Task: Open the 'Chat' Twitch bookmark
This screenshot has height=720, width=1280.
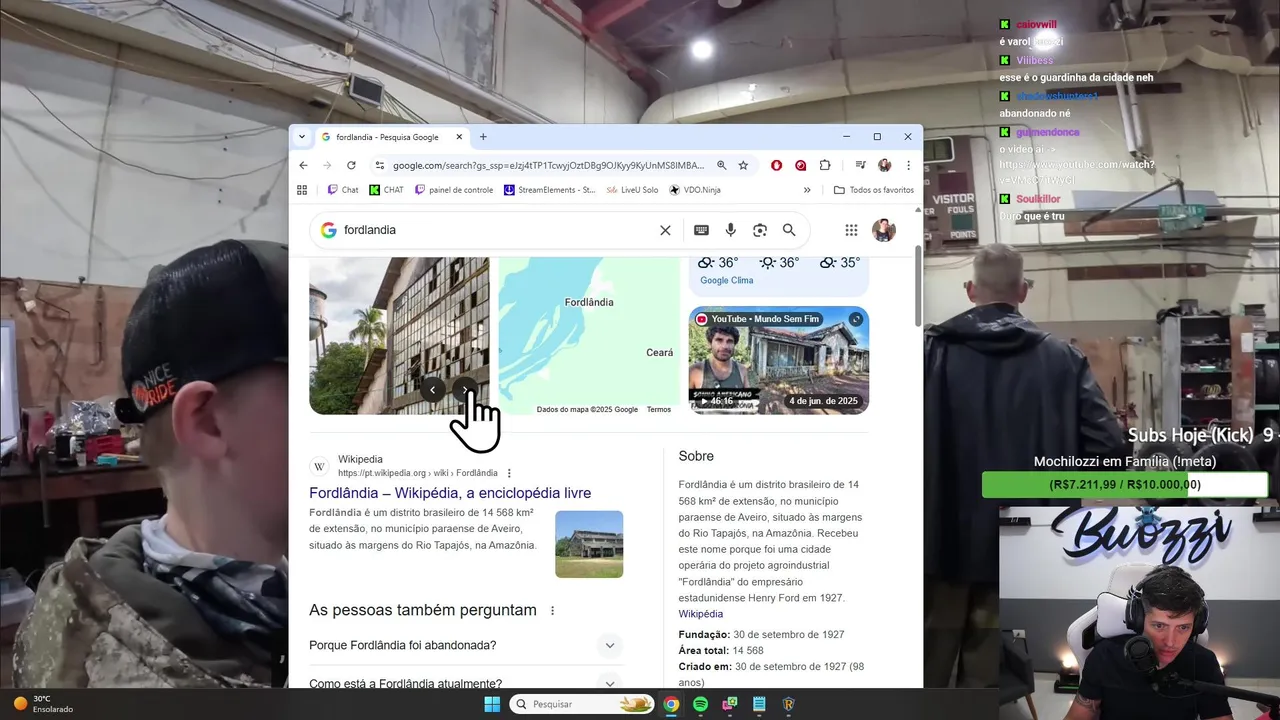Action: (x=342, y=190)
